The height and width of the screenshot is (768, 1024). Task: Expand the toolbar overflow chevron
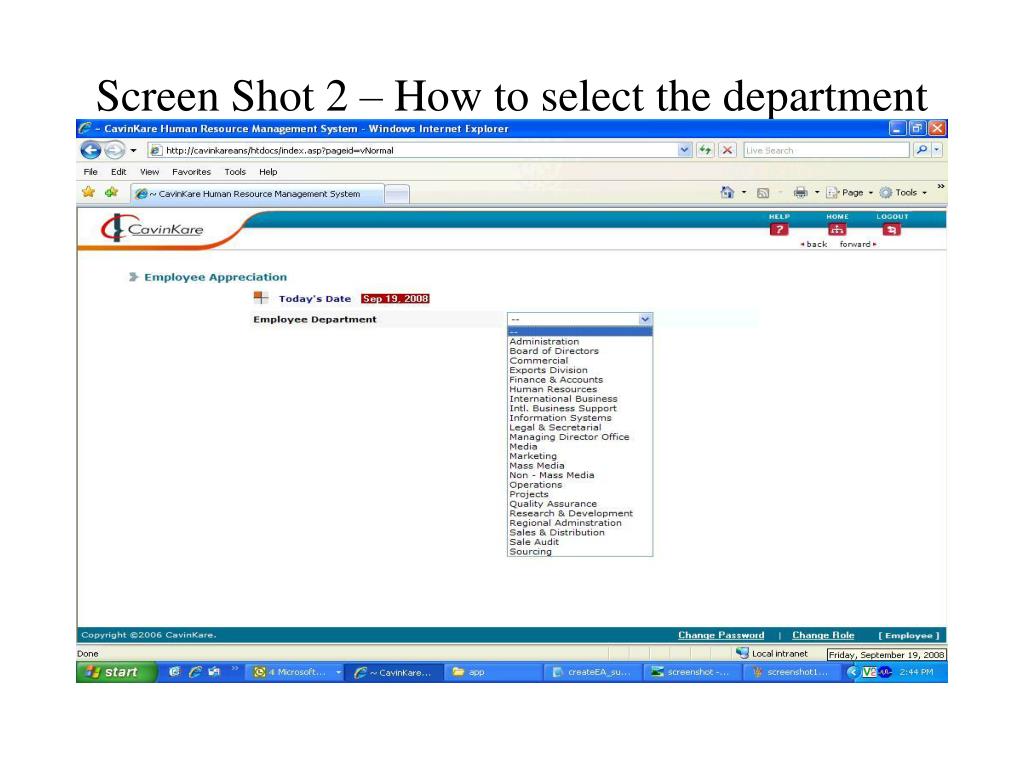pyautogui.click(x=940, y=186)
